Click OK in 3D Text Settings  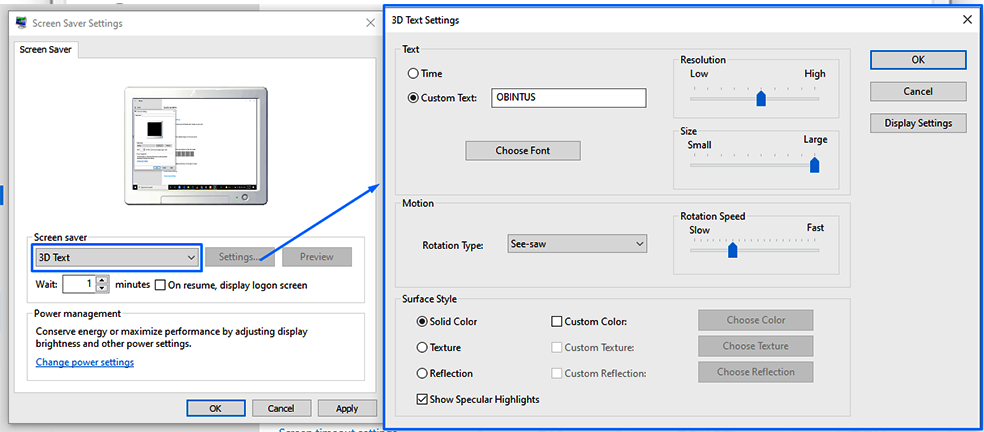pyautogui.click(x=918, y=60)
